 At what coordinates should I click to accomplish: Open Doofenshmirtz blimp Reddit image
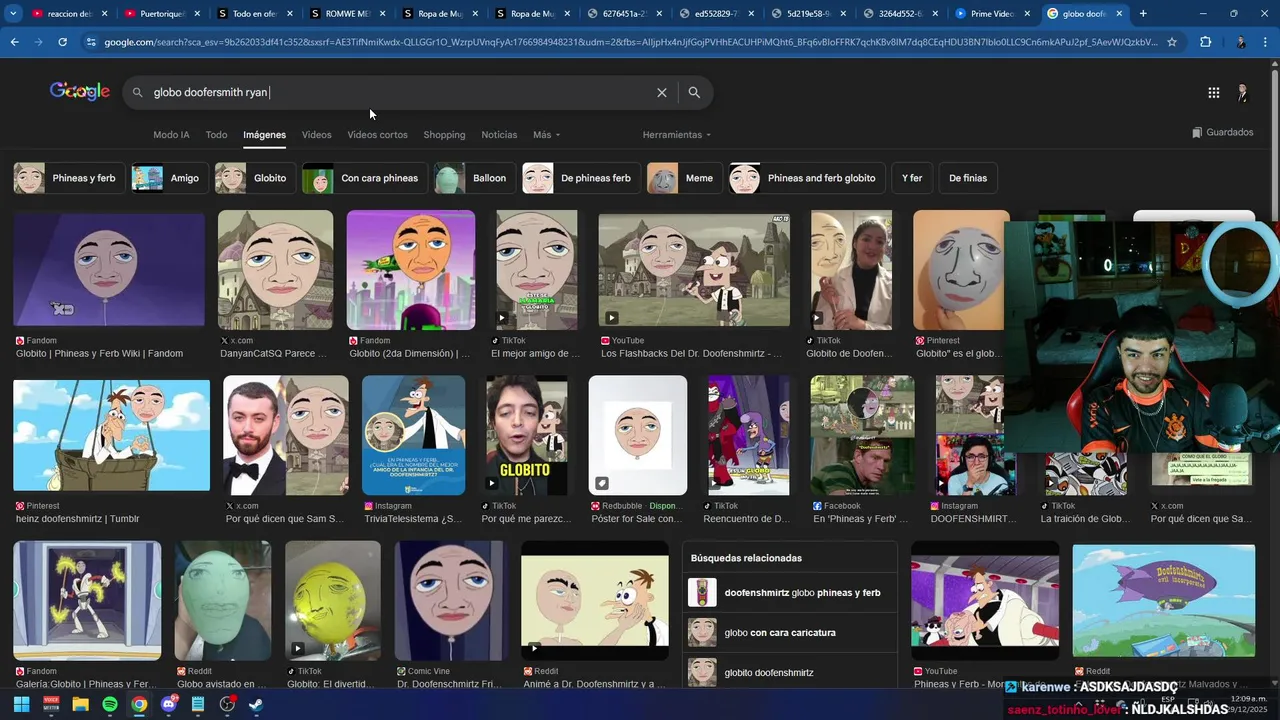(x=1164, y=601)
